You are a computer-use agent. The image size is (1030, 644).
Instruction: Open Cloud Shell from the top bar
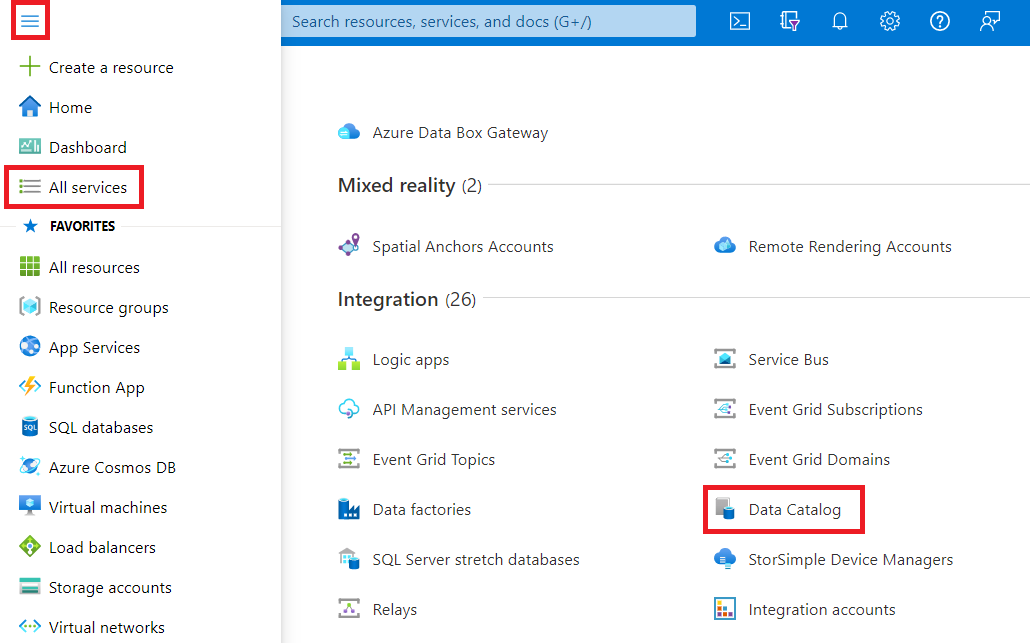[x=739, y=20]
